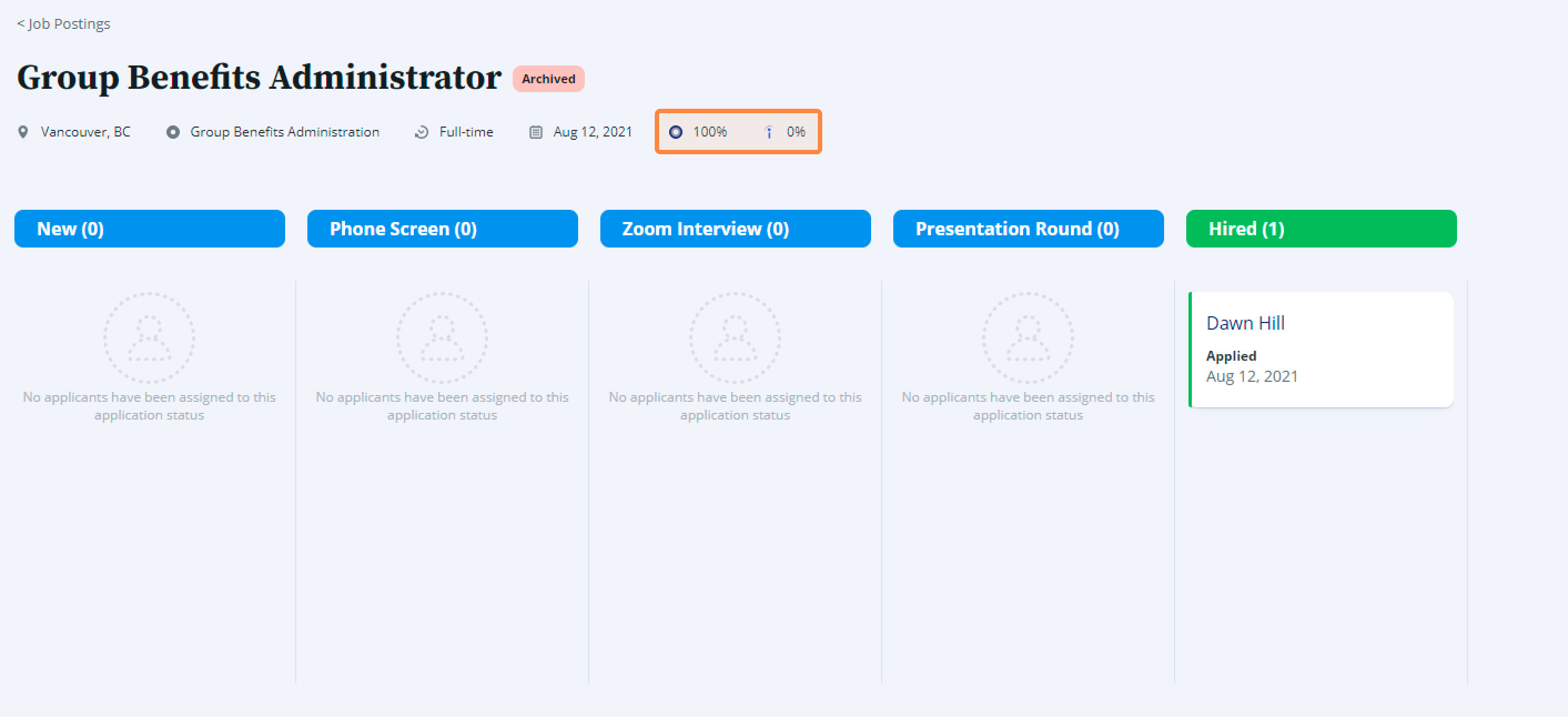Click the 100% ring chart icon
Screen dimensions: 1568x717
tap(676, 132)
